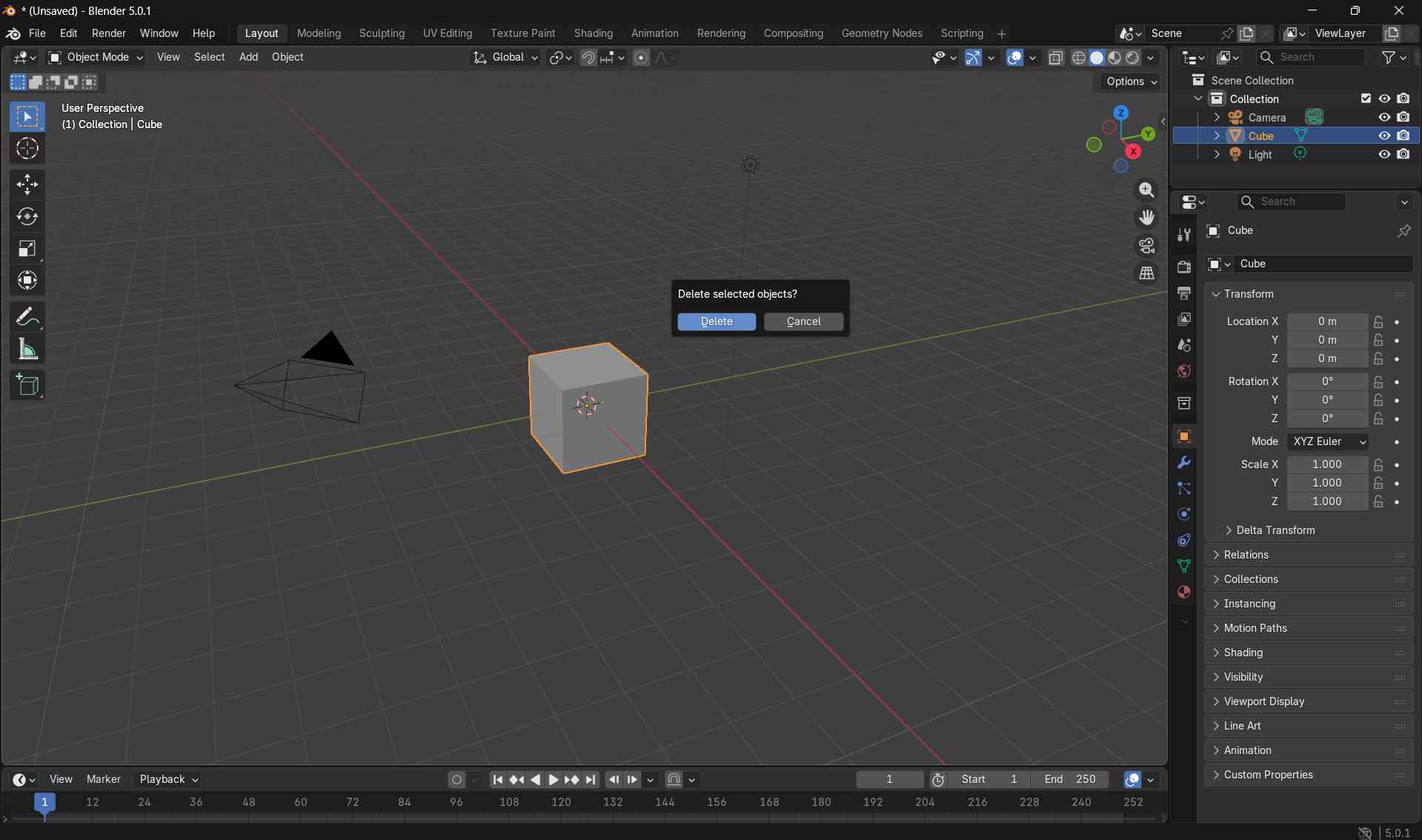This screenshot has width=1422, height=840.
Task: Open the Add Cube tool
Action: pos(27,385)
